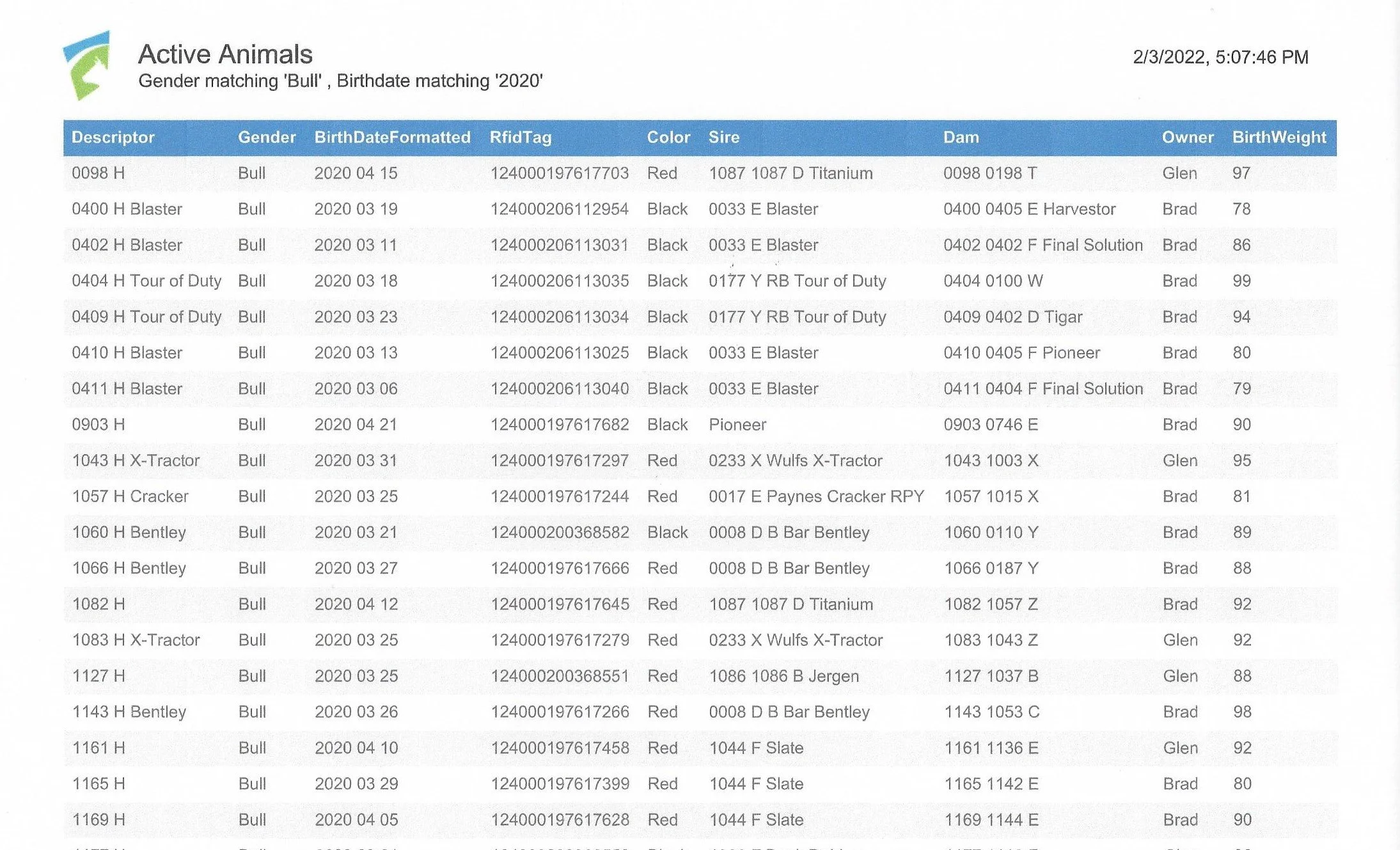Click the Owner column header
Image resolution: width=1400 pixels, height=850 pixels.
pyautogui.click(x=1187, y=138)
